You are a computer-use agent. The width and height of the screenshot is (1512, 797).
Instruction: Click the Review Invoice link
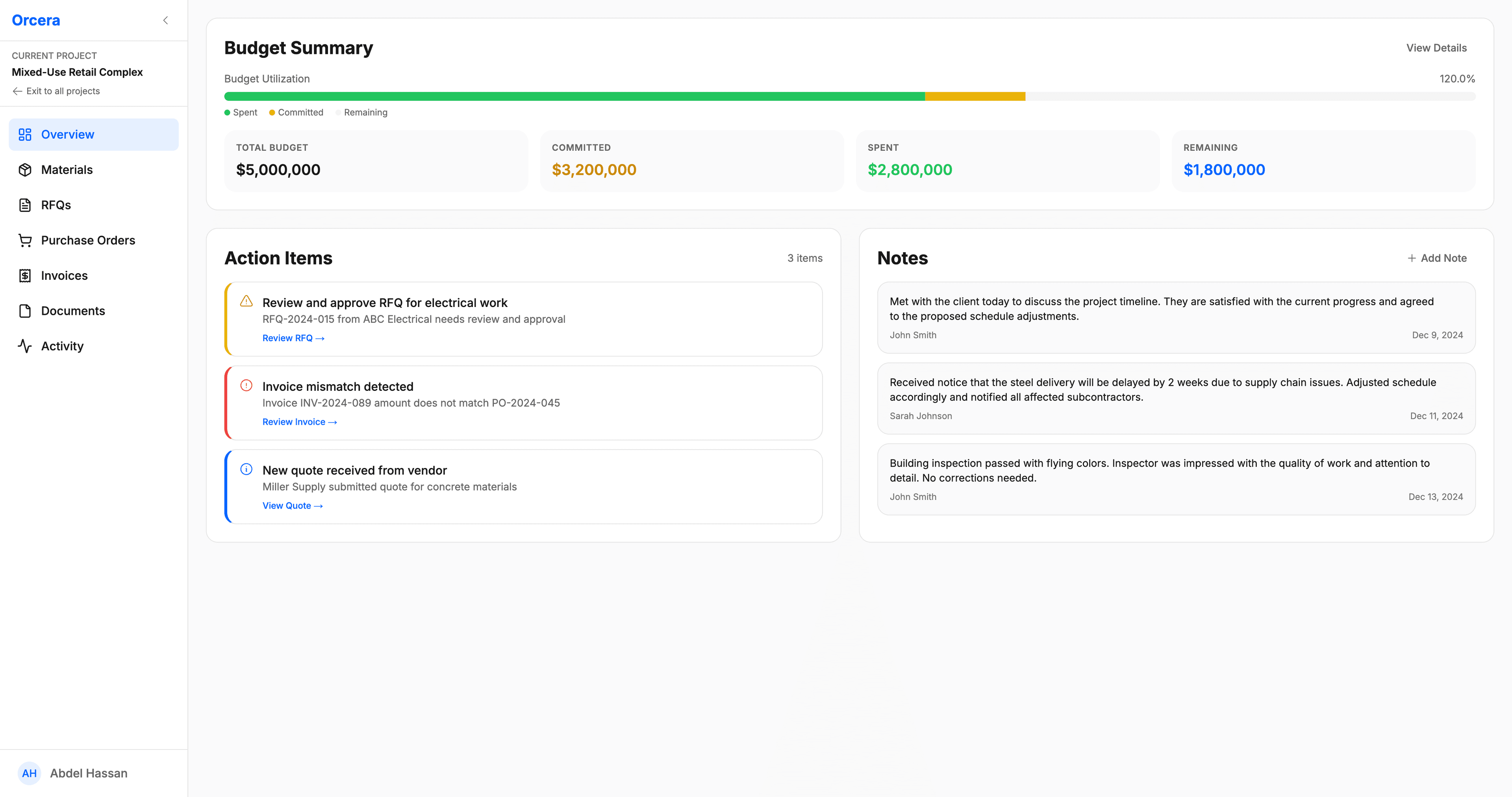coord(299,422)
